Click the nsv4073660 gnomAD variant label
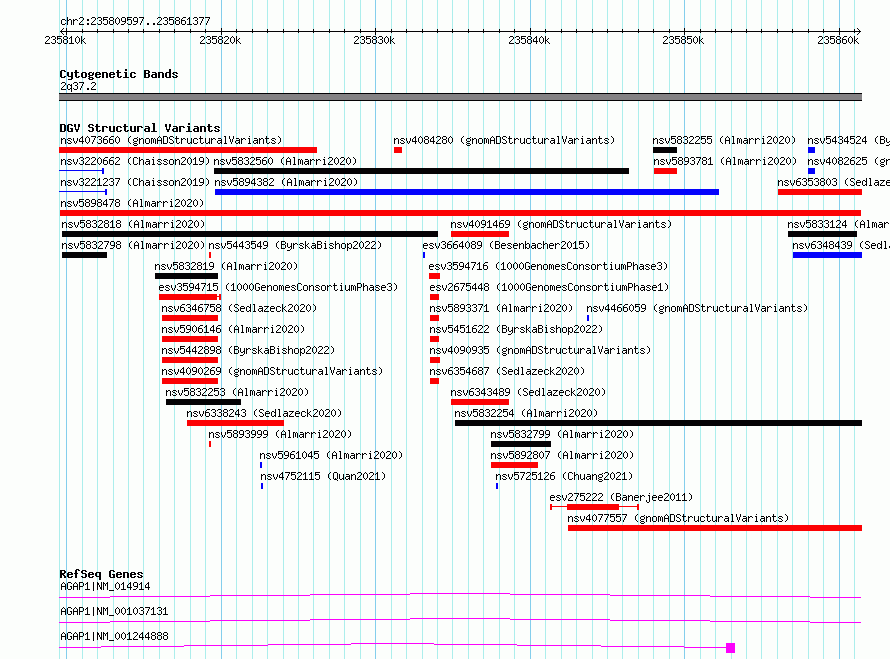The width and height of the screenshot is (890, 659). (171, 140)
